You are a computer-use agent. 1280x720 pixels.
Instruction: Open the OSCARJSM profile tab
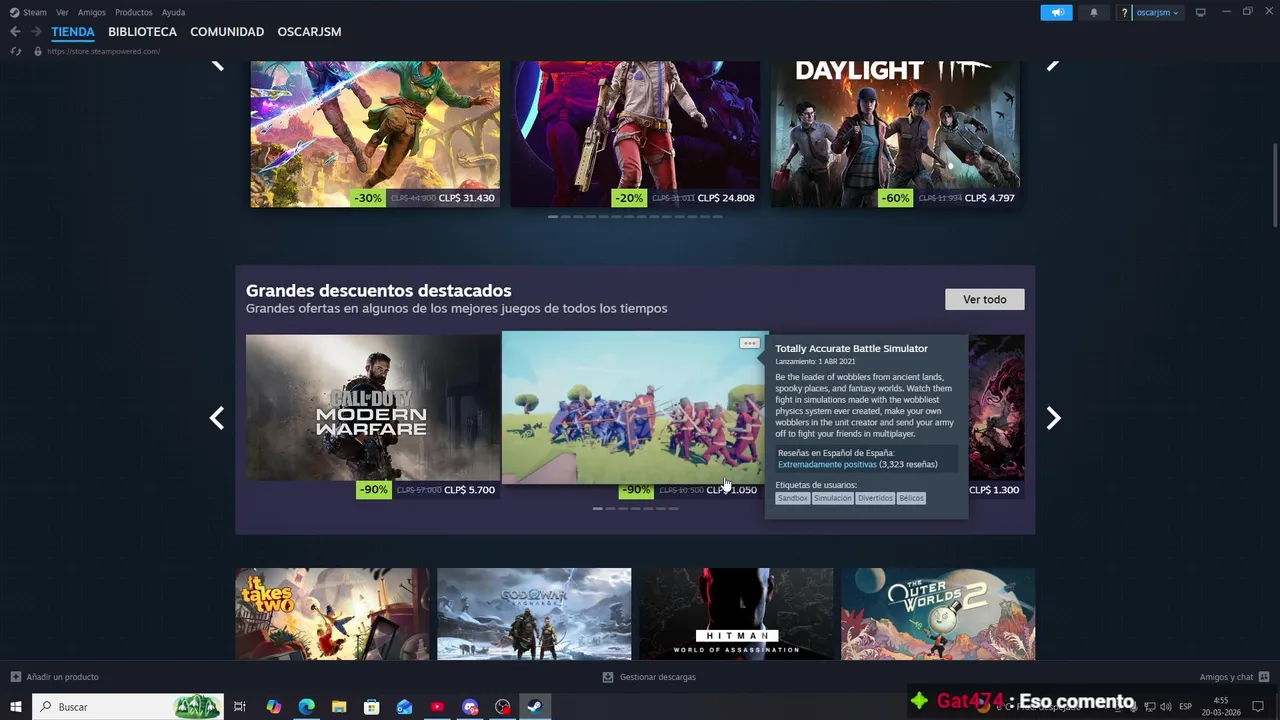[x=309, y=32]
